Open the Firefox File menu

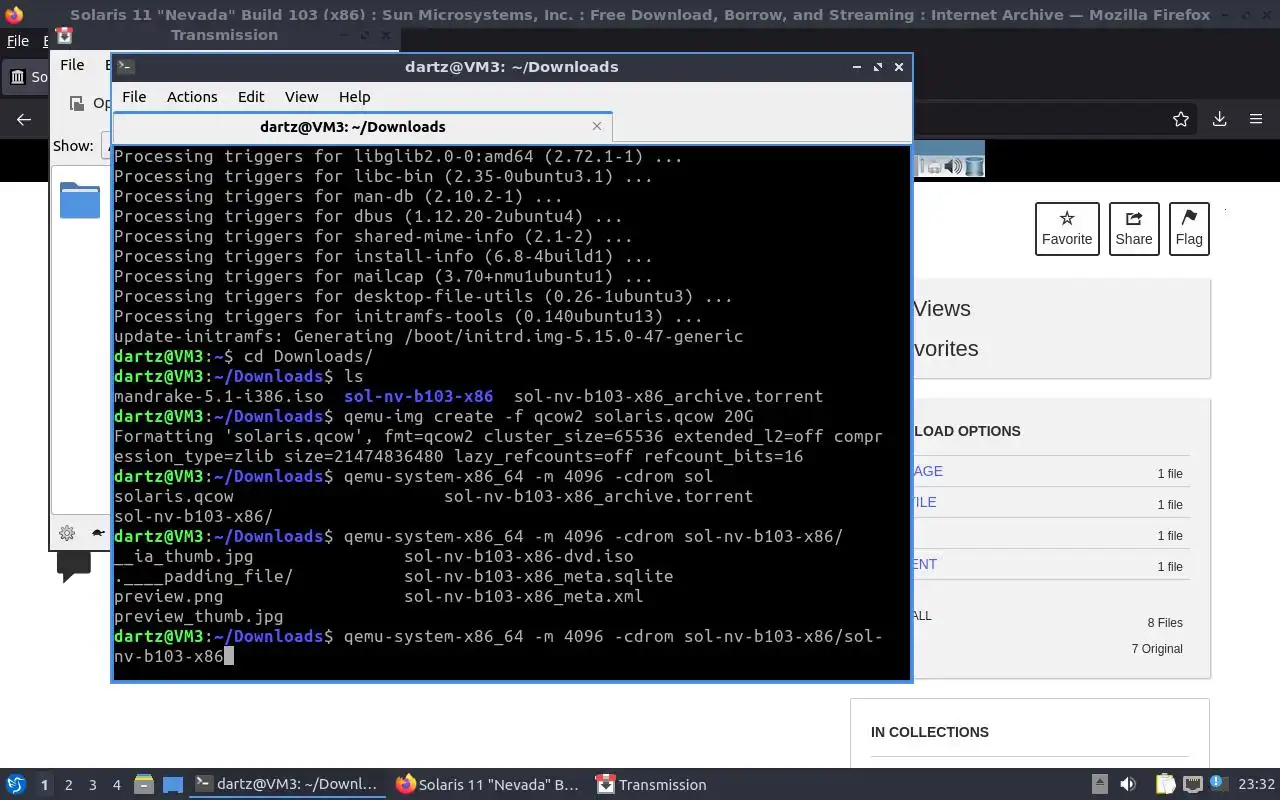pyautogui.click(x=18, y=41)
